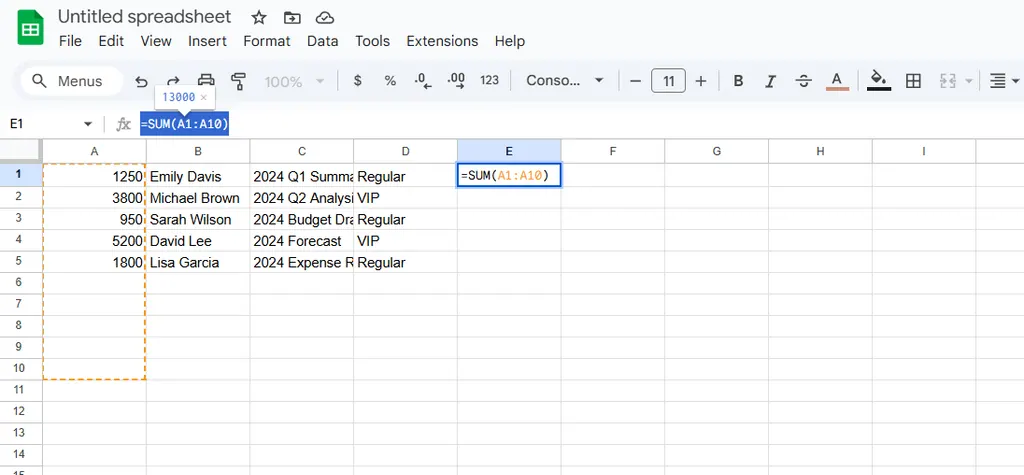Click the move to folder icon

click(x=292, y=18)
